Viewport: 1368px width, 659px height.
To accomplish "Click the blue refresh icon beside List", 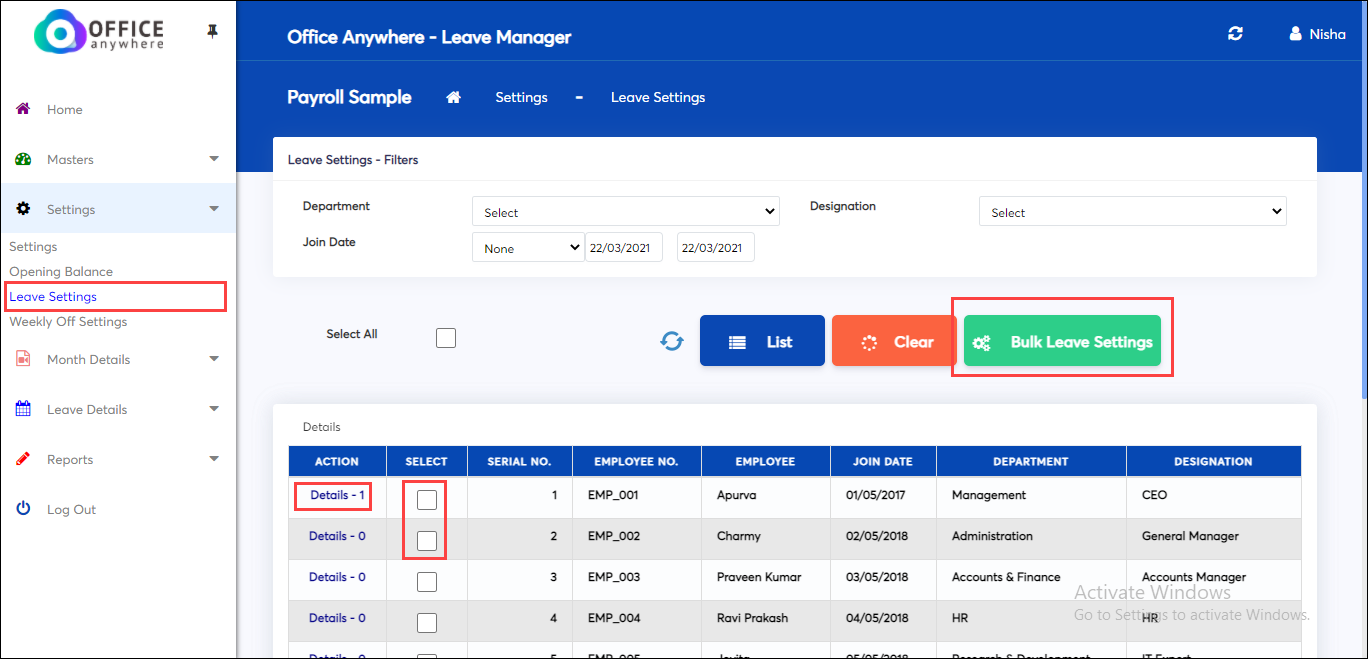I will [672, 341].
